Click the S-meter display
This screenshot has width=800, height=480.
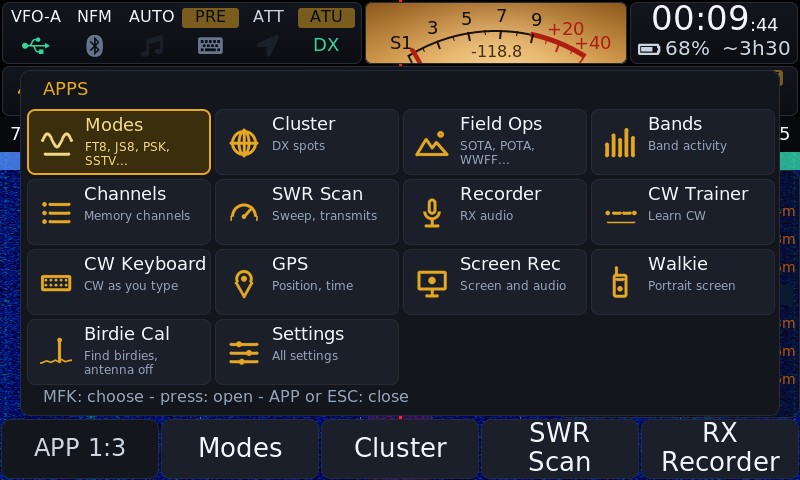point(496,33)
